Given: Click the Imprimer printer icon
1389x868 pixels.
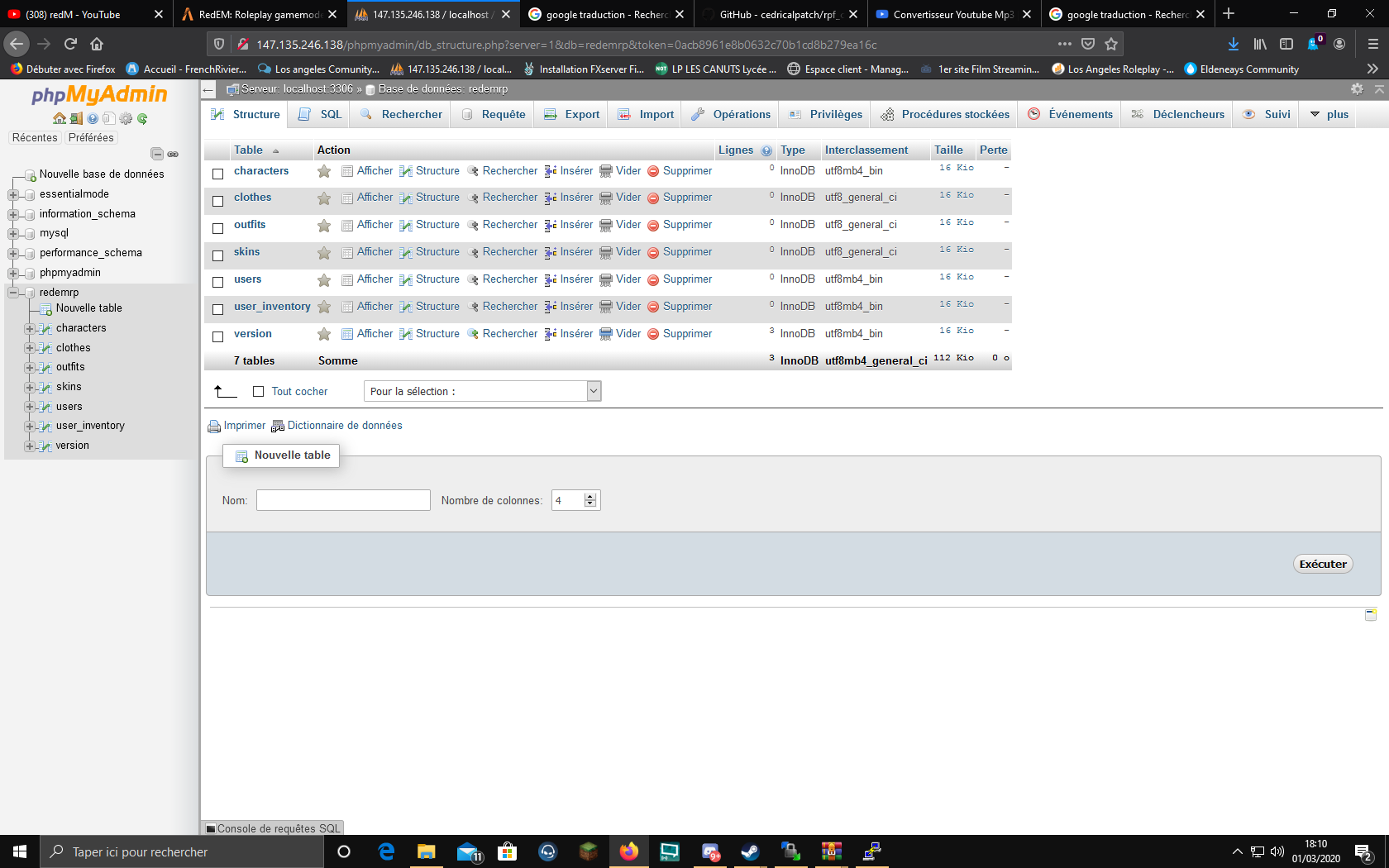Looking at the screenshot, I should tap(214, 427).
